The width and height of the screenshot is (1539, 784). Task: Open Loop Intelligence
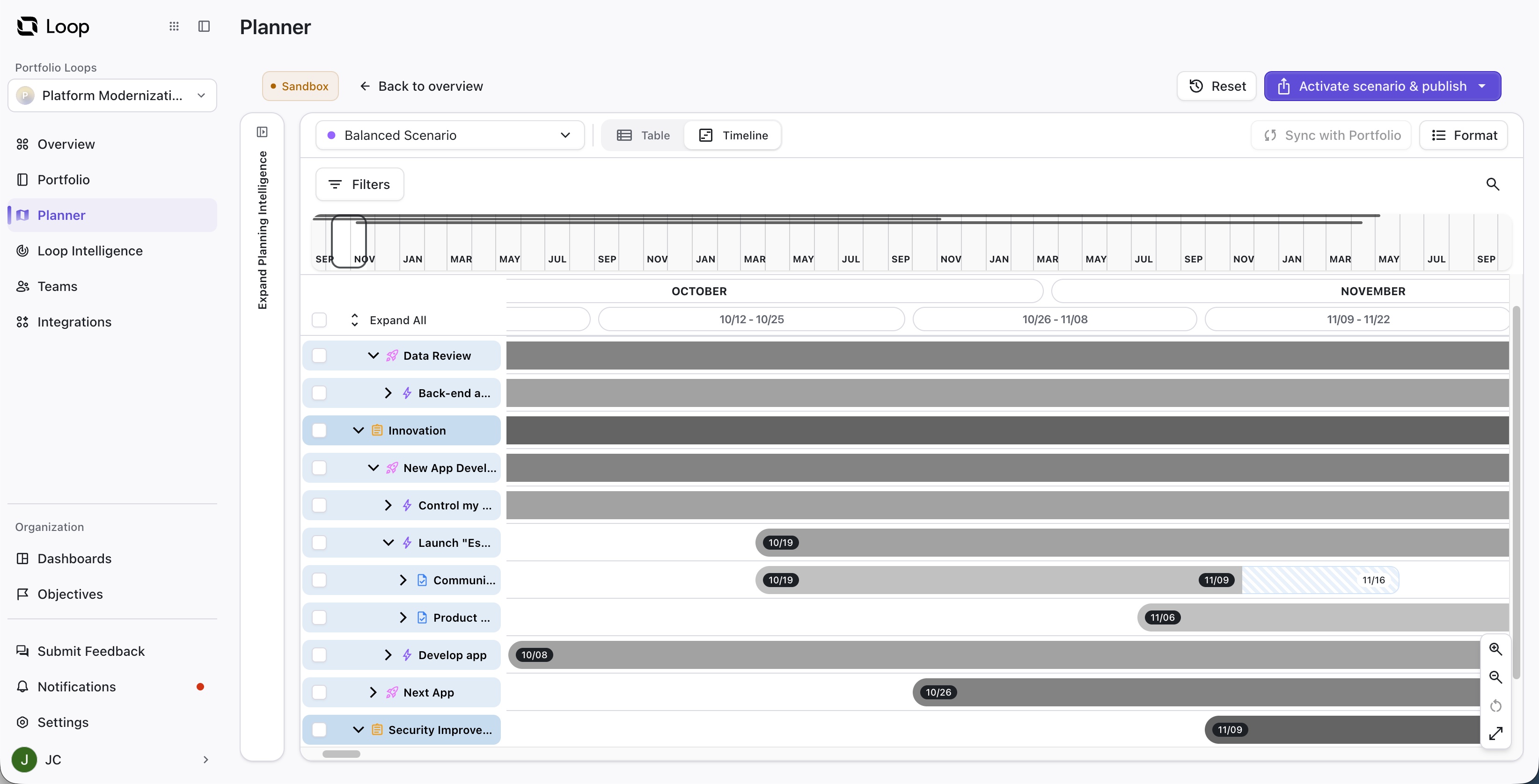pyautogui.click(x=112, y=251)
